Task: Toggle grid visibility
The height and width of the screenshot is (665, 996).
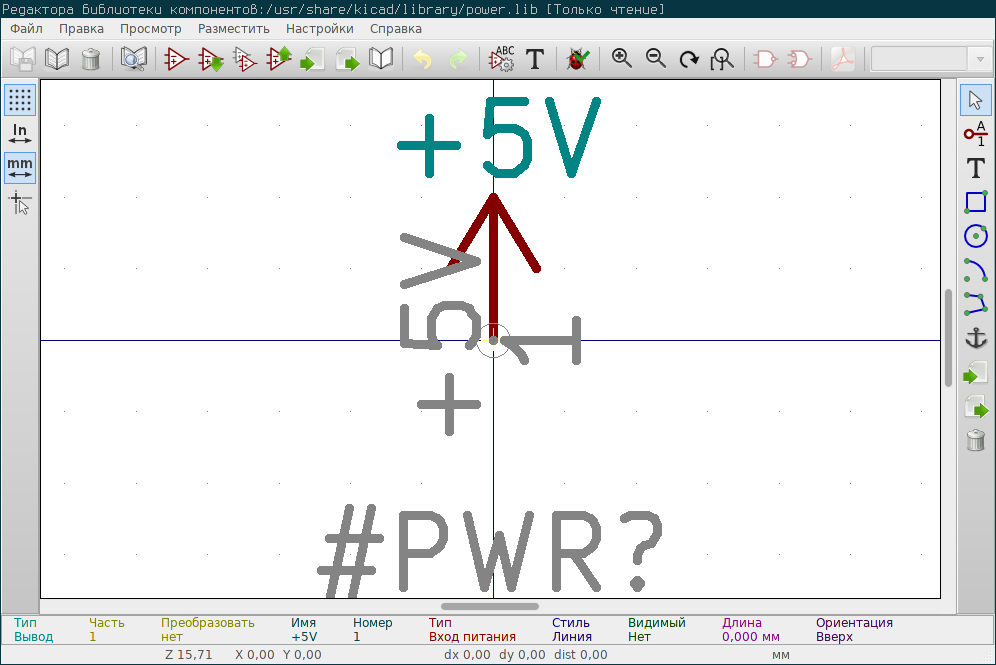Action: (19, 100)
